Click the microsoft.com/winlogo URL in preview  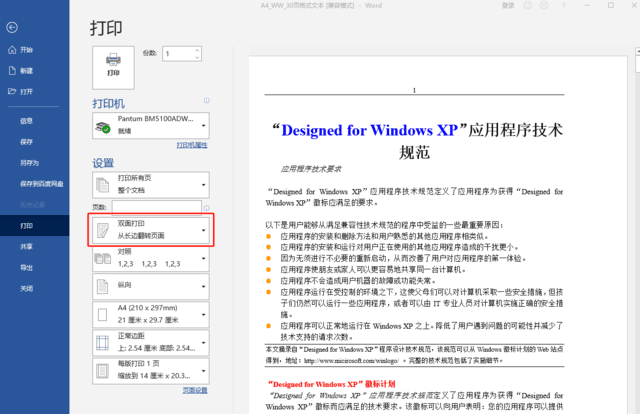click(351, 361)
